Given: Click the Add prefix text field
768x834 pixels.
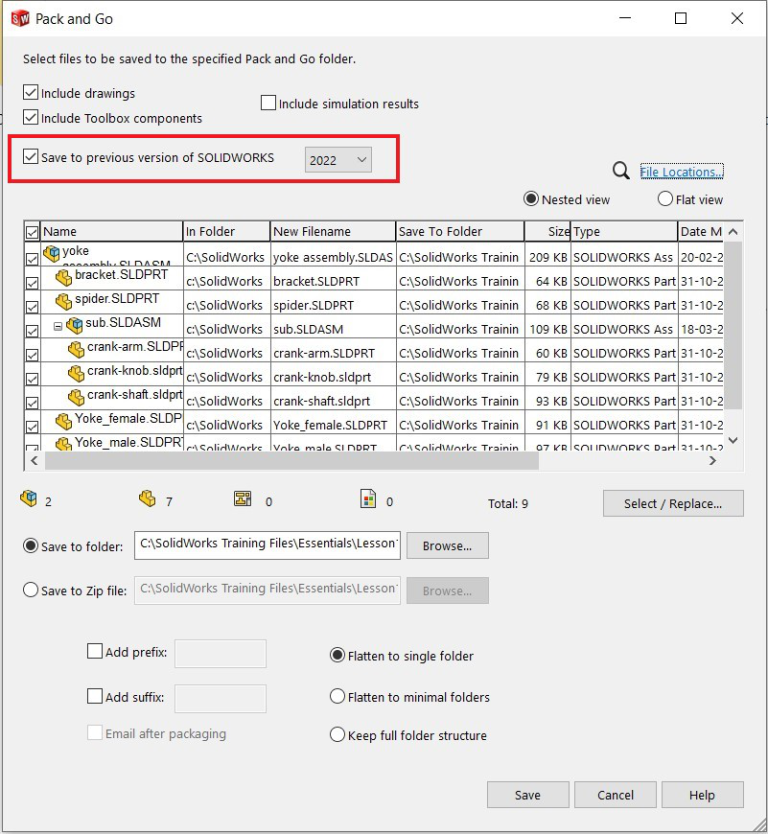Looking at the screenshot, I should click(220, 653).
